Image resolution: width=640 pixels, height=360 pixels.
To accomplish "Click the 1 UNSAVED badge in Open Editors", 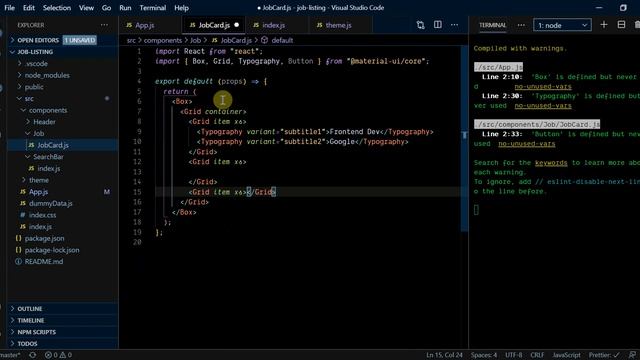I will 80,40.
